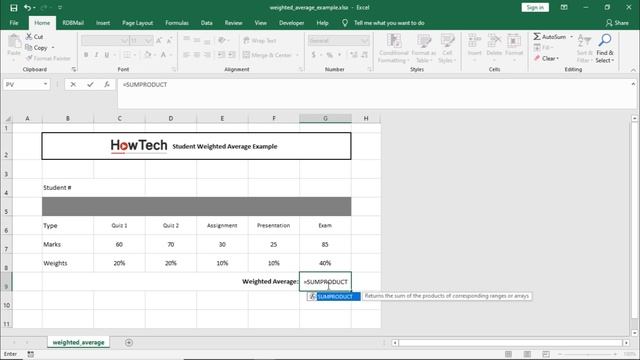Open Cell Styles gallery
This screenshot has height=360, width=640.
pos(447,49)
